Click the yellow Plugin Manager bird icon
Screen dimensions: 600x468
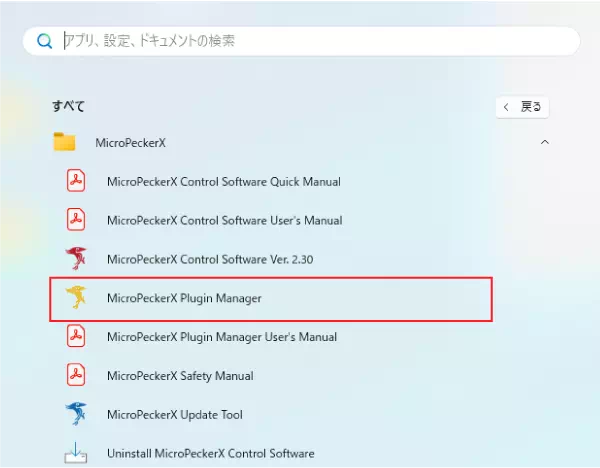[76, 298]
